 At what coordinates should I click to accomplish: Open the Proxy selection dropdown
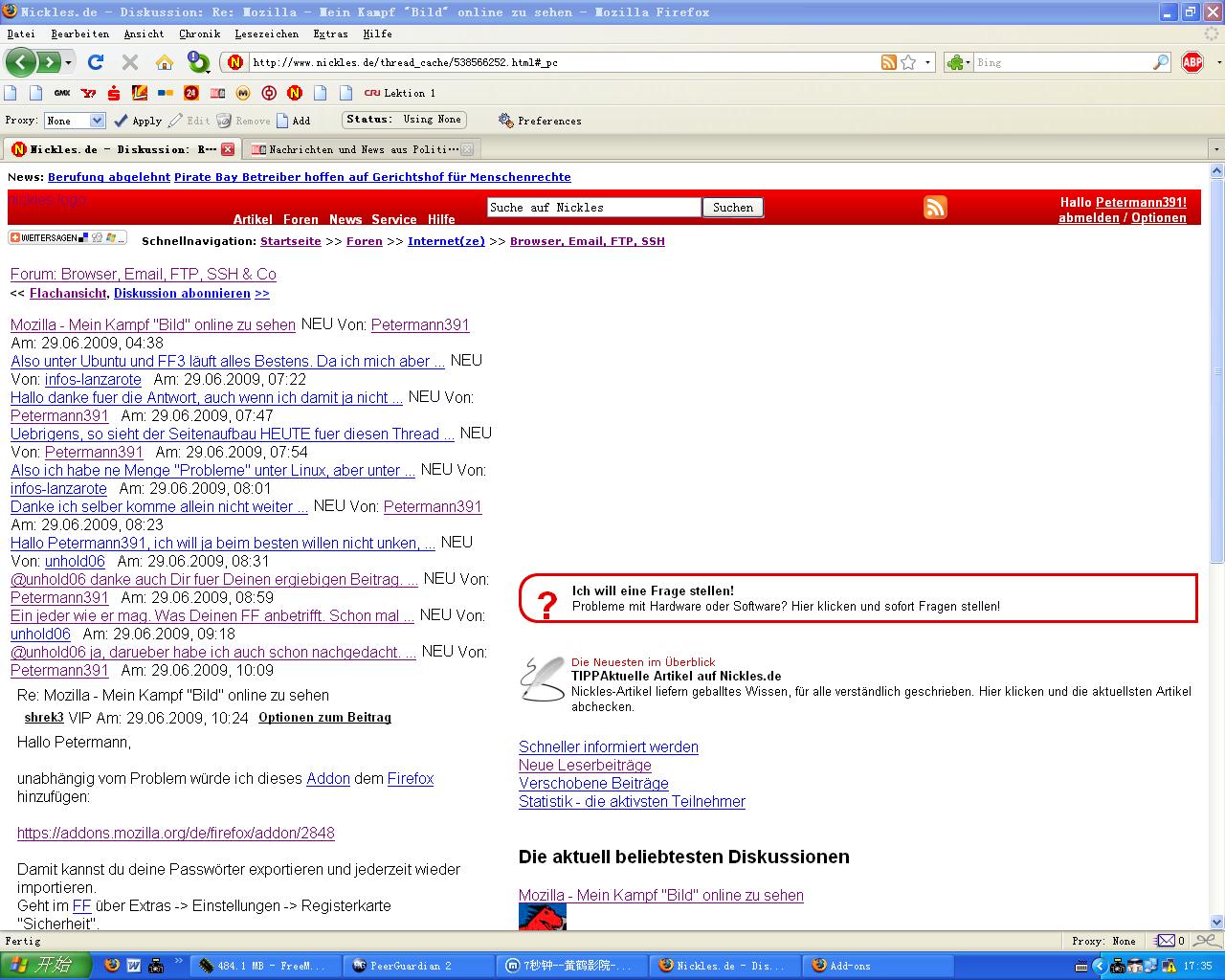75,121
